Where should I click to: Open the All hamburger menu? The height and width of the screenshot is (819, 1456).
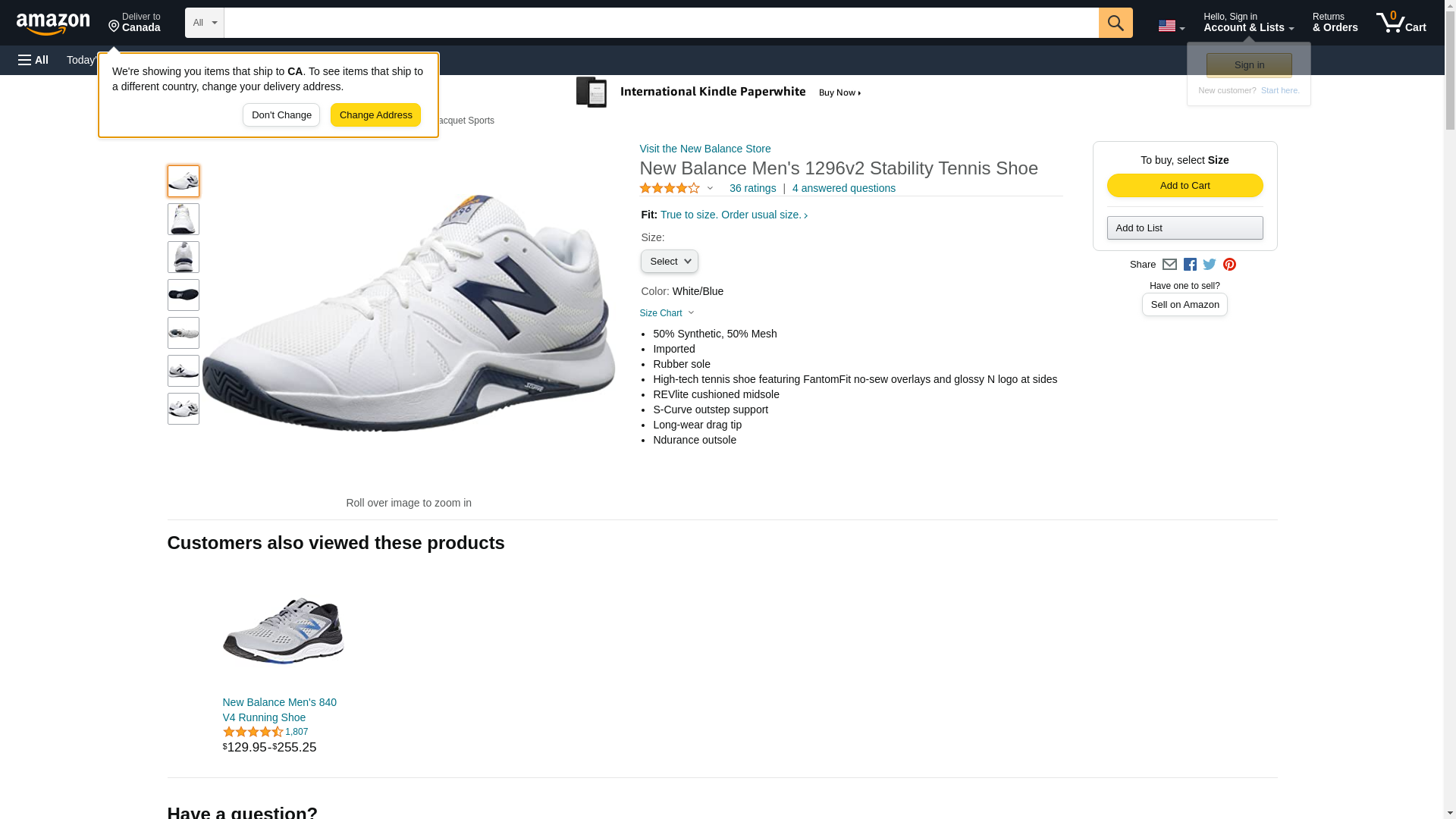pyautogui.click(x=33, y=60)
